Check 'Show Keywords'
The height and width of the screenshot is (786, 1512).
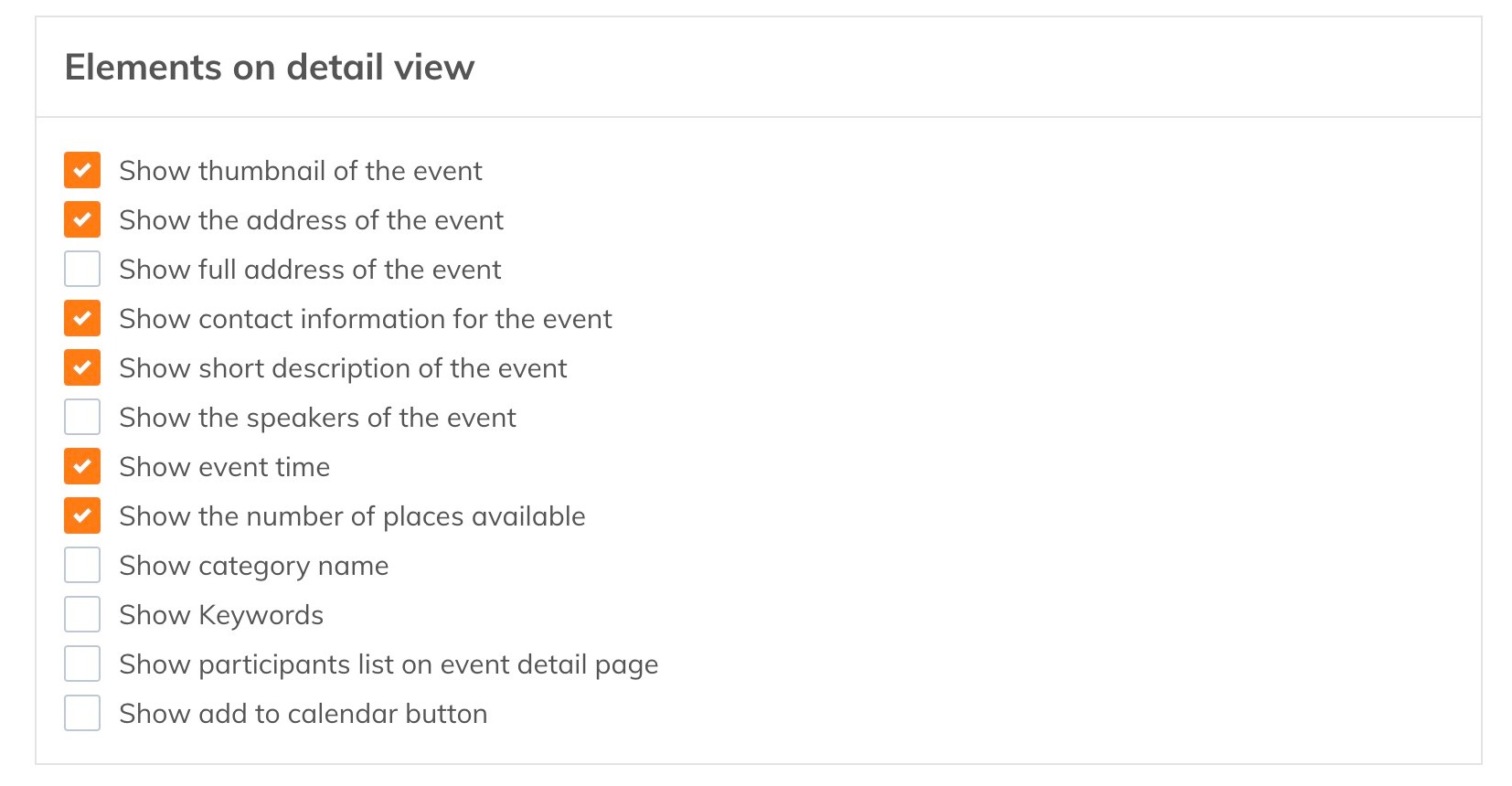tap(81, 614)
